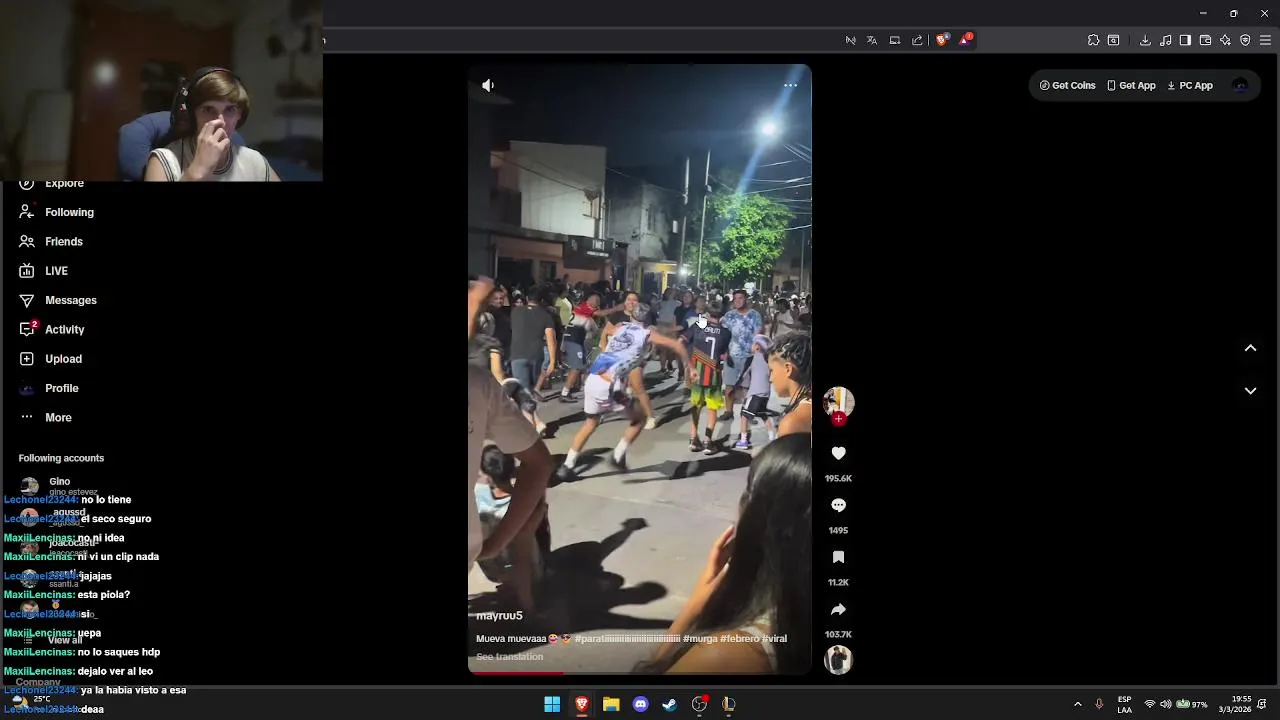Viewport: 1280px width, 720px height.
Task: Open League of Legends taskbar icon
Action: point(729,704)
